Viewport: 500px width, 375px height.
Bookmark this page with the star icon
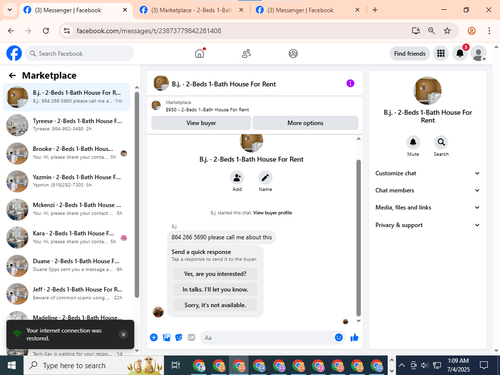pos(447,31)
